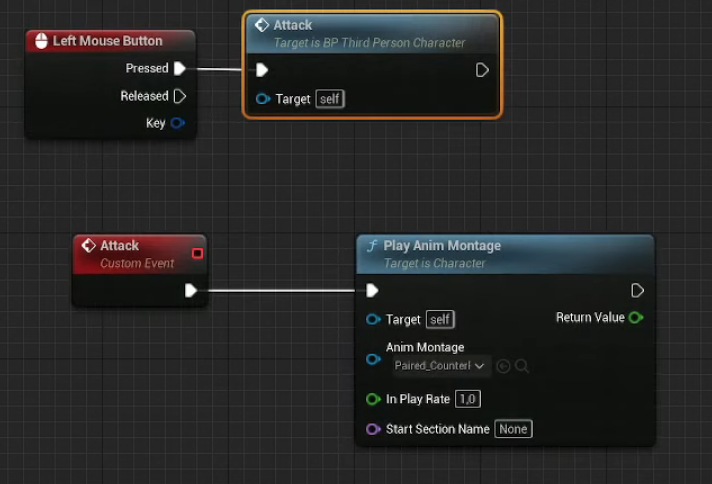Screen dimensions: 712x484
Task: Click Attack function node input exec pin
Action: pos(262,70)
